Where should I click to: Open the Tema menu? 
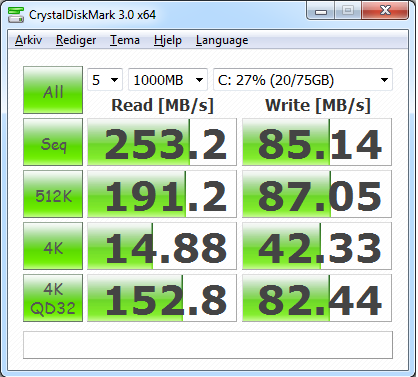pos(125,40)
